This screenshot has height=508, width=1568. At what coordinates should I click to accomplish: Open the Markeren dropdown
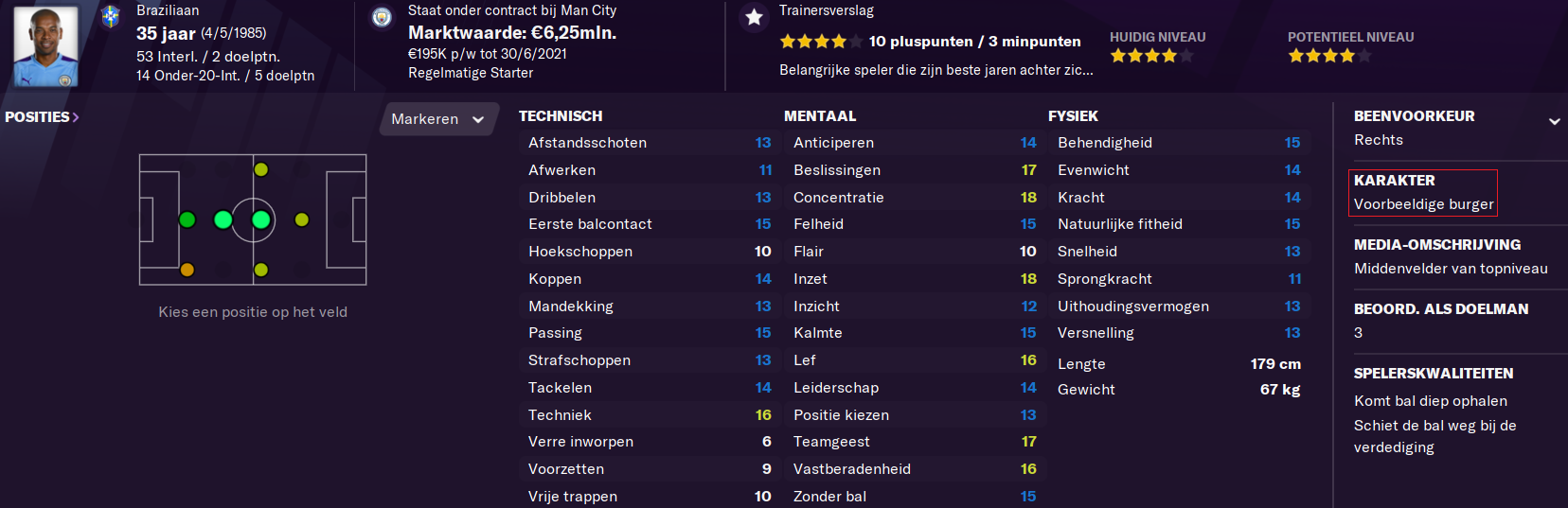438,119
